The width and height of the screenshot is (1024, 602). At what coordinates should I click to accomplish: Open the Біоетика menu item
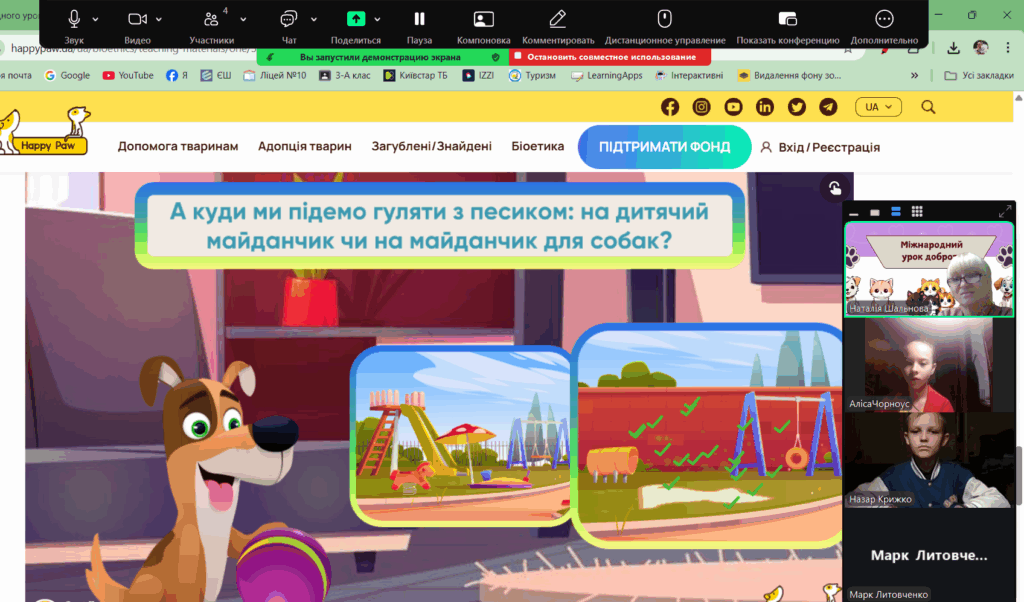(x=537, y=147)
